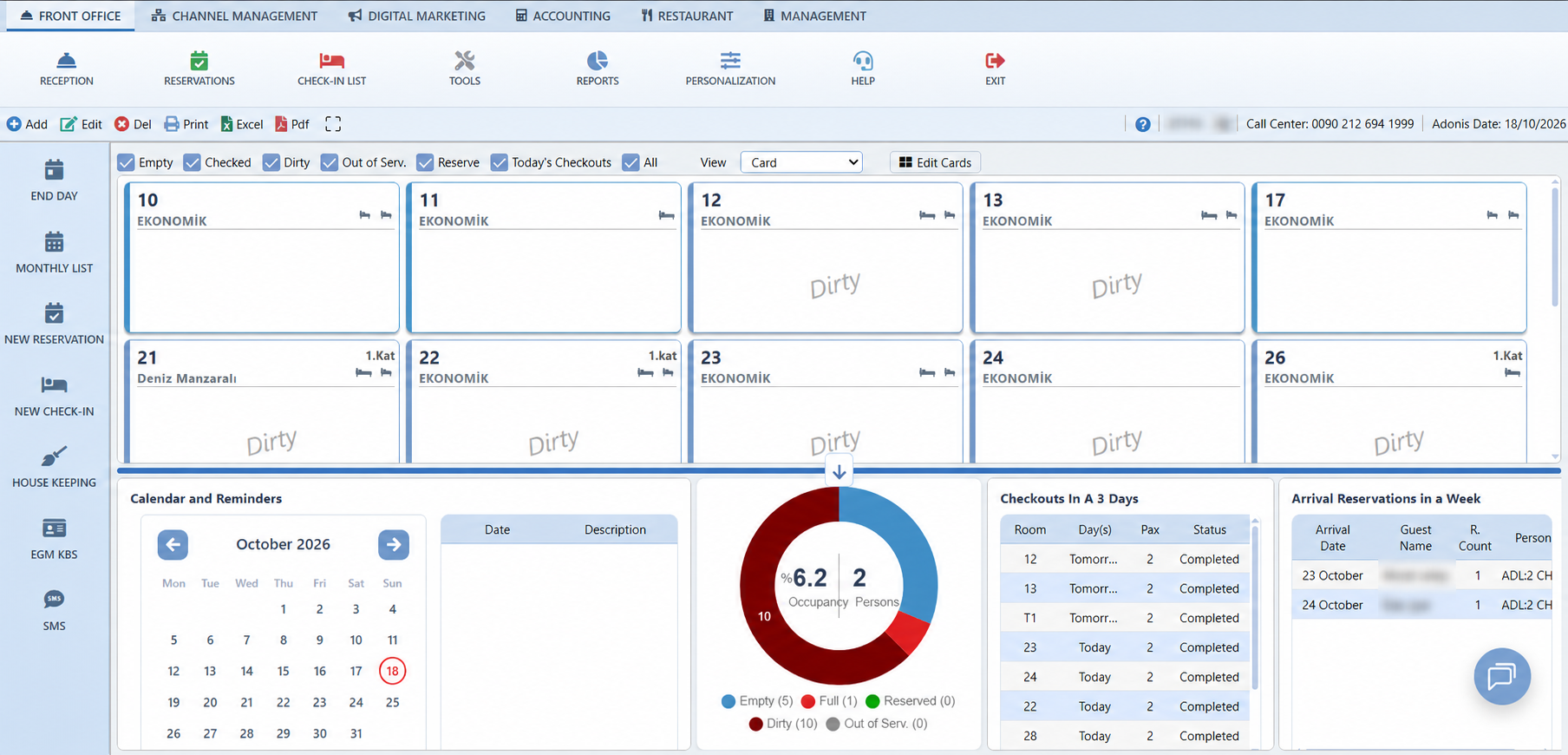Select checkout row for room T1
The height and width of the screenshot is (755, 1568).
point(1125,618)
